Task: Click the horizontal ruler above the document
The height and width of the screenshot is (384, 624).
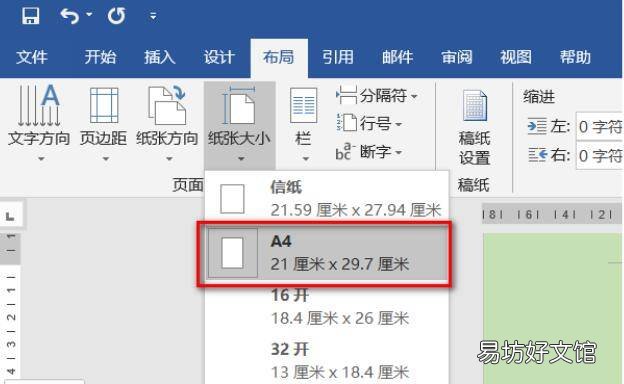Action: [x=552, y=215]
